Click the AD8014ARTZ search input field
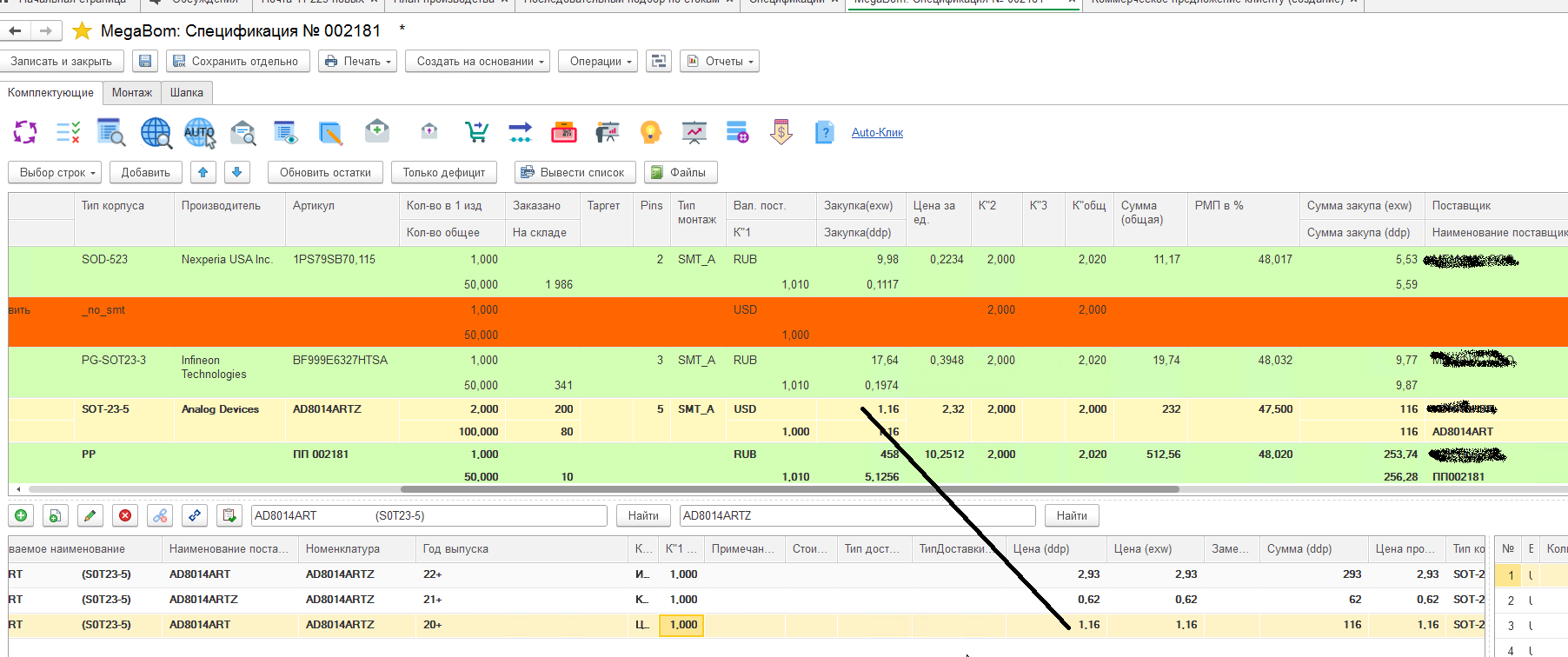This screenshot has width=1568, height=657. tap(856, 515)
